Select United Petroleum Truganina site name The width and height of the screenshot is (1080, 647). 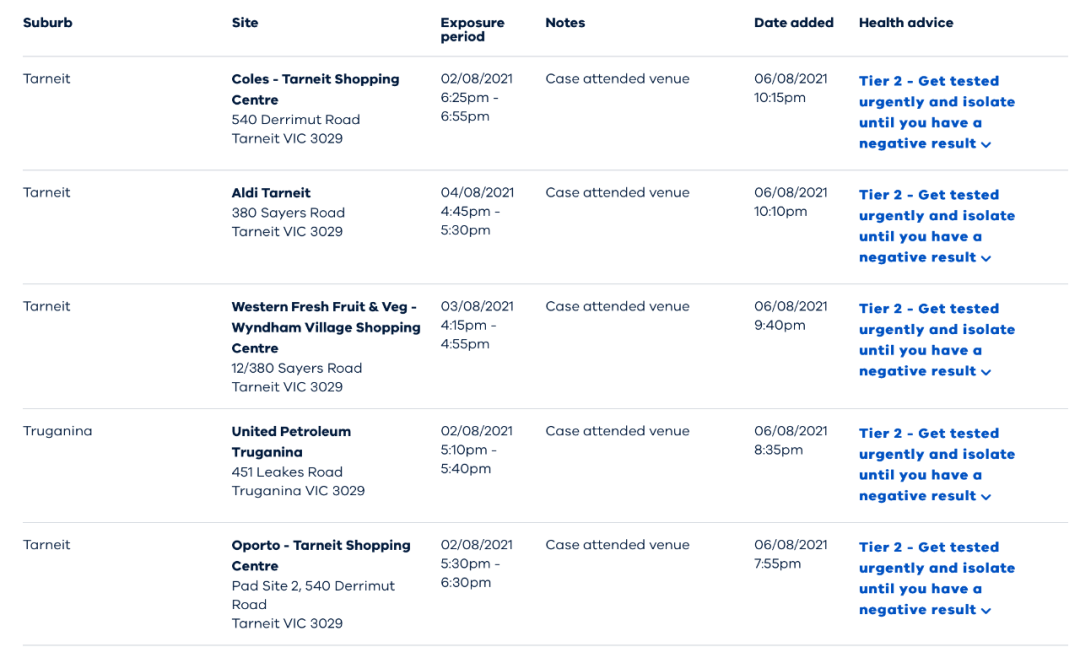tap(291, 442)
